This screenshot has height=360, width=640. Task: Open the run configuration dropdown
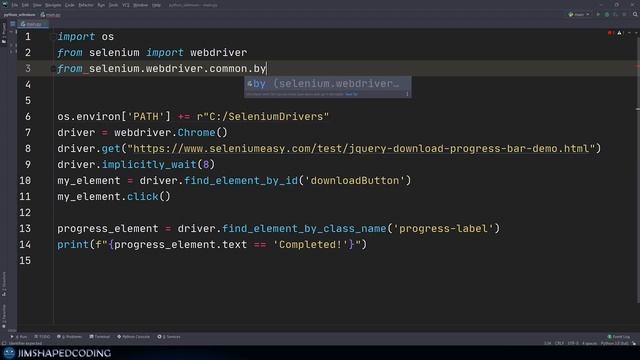[x=579, y=15]
